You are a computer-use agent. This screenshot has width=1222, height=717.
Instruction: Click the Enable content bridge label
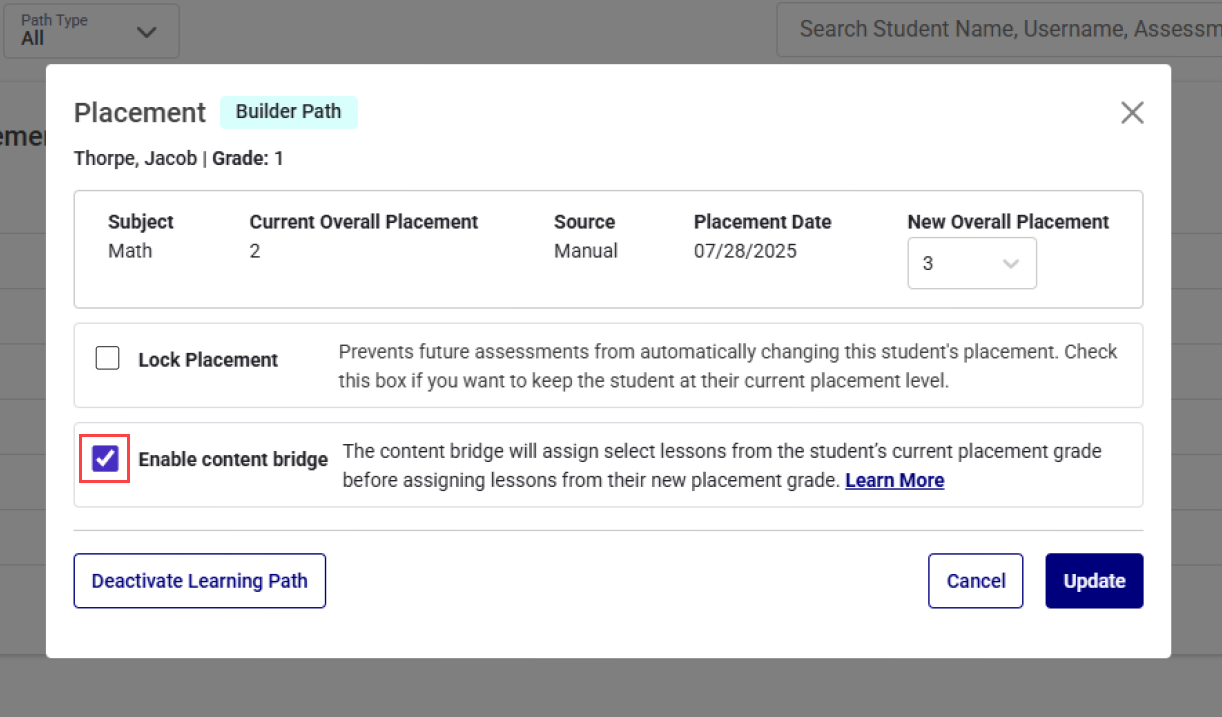(233, 460)
